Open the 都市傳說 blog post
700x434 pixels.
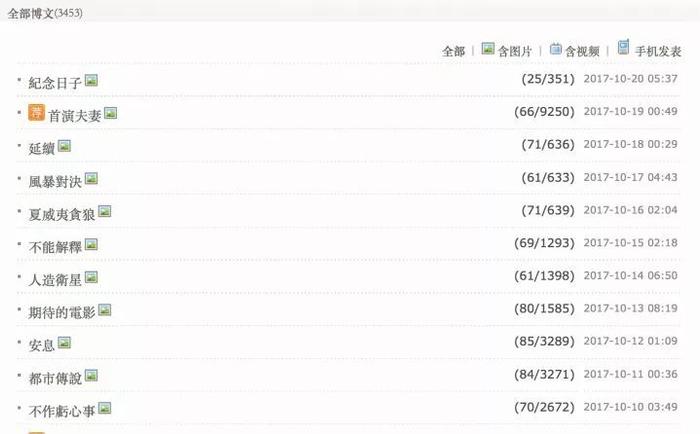pyautogui.click(x=55, y=379)
